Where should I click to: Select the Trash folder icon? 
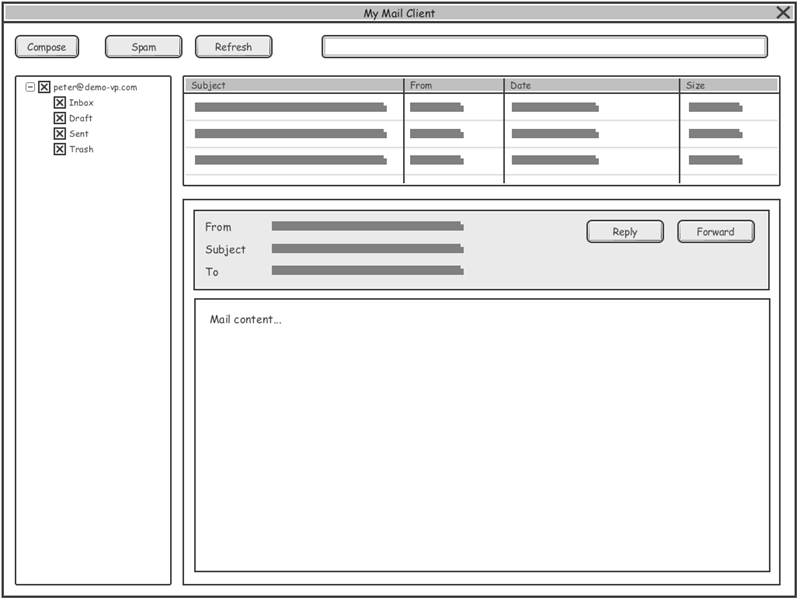coord(59,149)
